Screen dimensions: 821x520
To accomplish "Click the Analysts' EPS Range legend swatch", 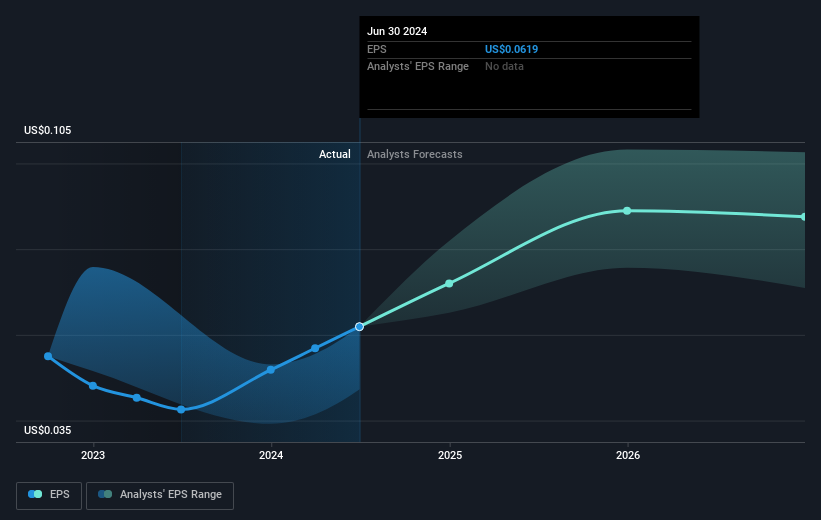I will (105, 494).
